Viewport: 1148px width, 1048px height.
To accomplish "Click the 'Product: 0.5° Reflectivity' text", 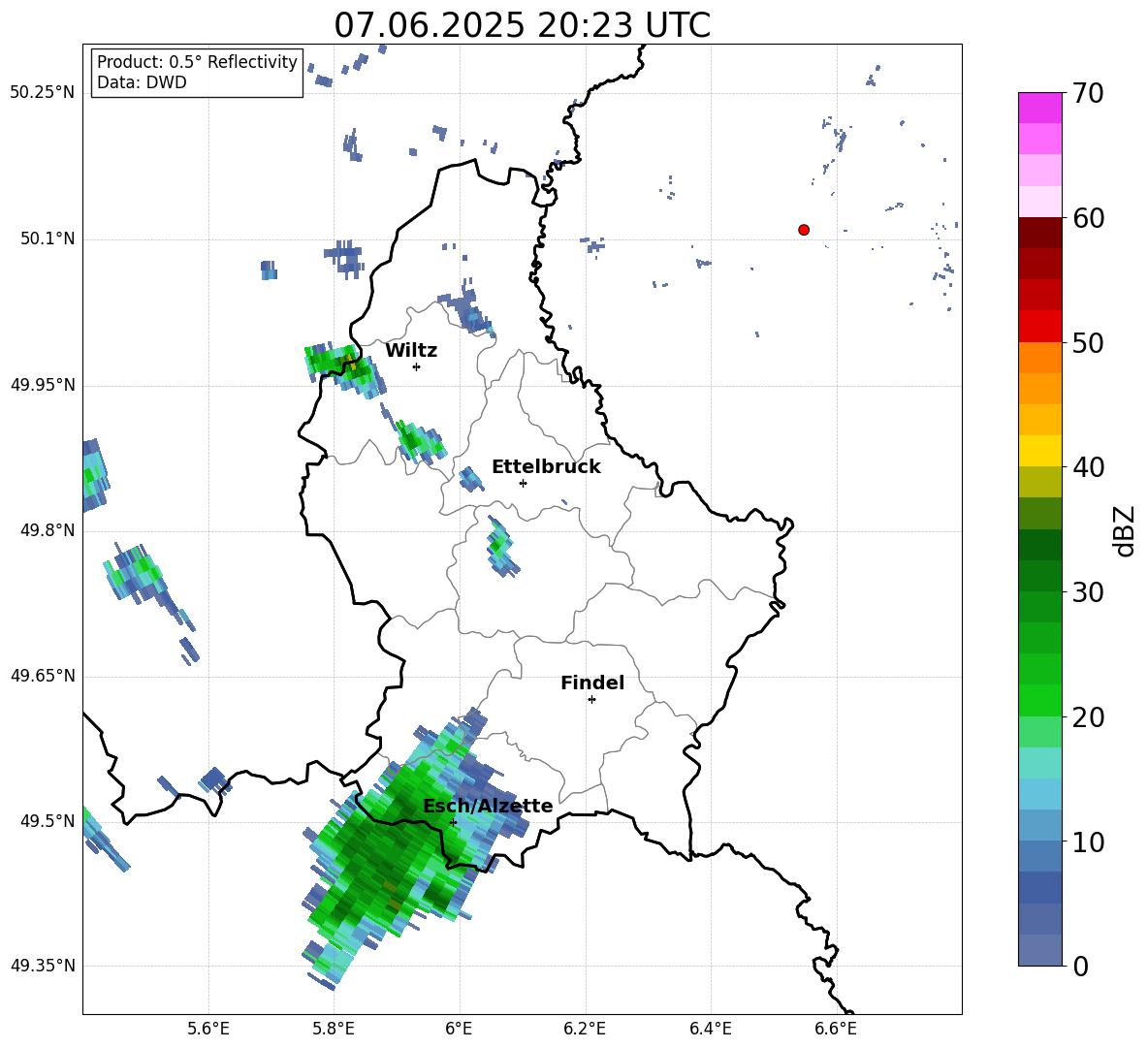I will [197, 61].
